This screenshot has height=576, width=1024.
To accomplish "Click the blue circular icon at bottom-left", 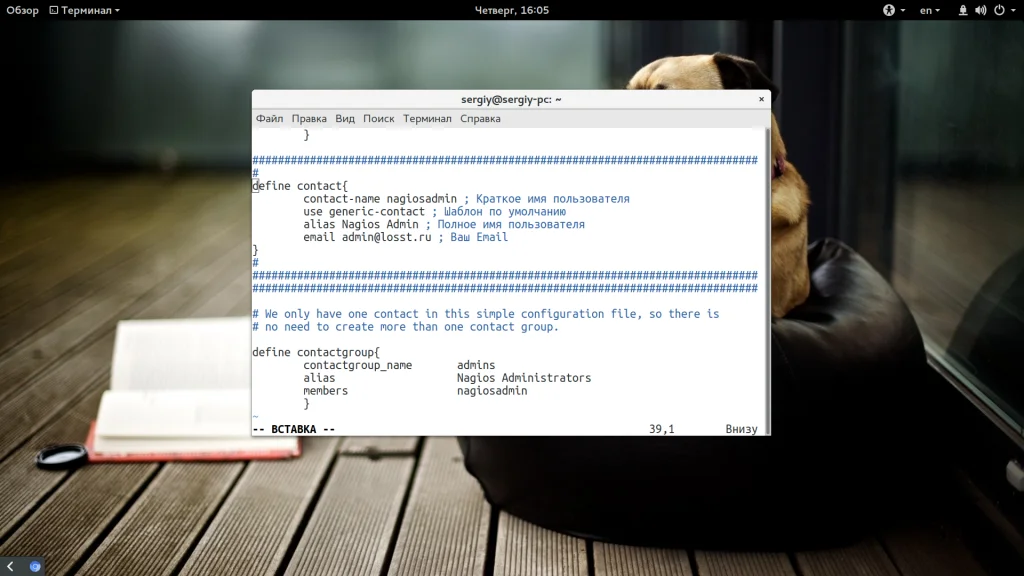I will [x=35, y=566].
